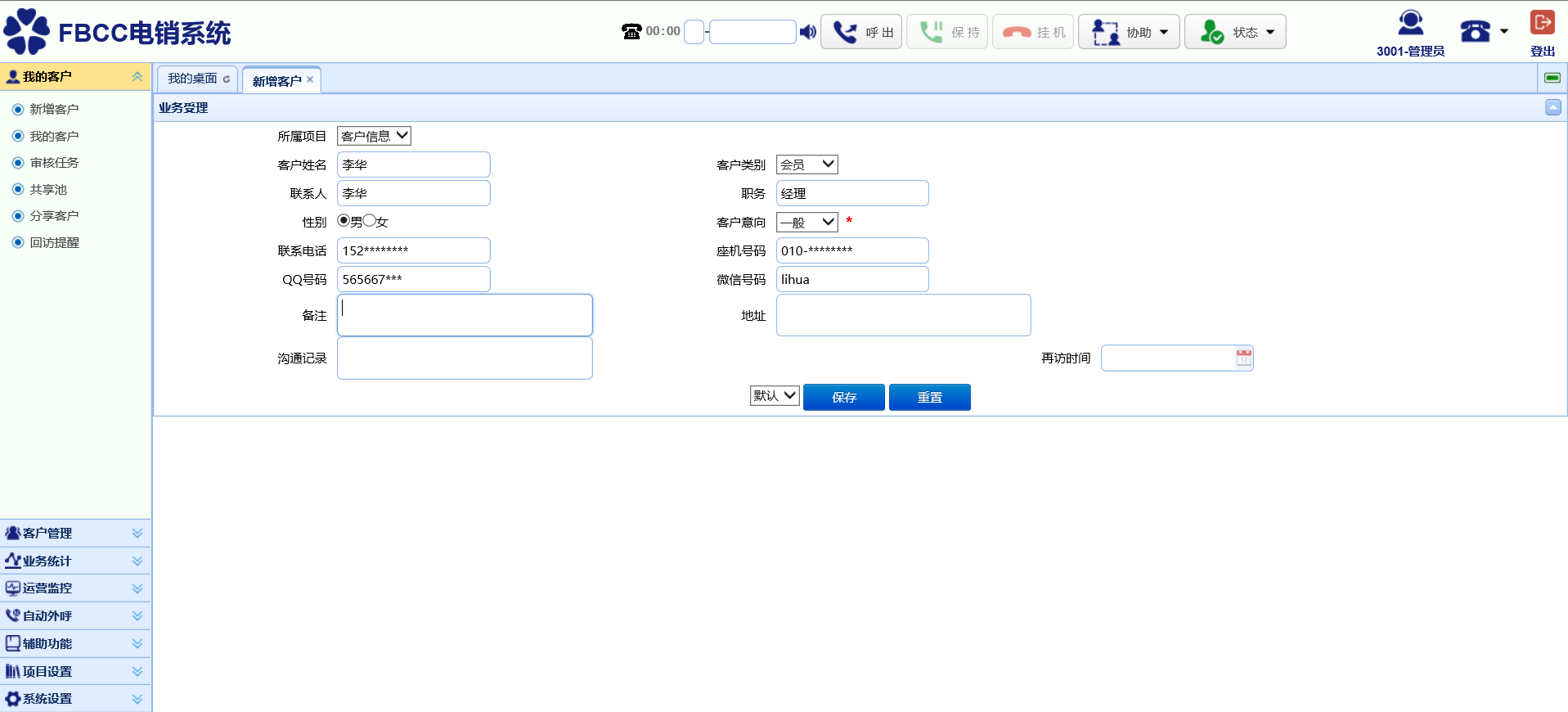Image resolution: width=1568 pixels, height=712 pixels.
Task: Click the 微信号码 input field
Action: click(x=852, y=279)
